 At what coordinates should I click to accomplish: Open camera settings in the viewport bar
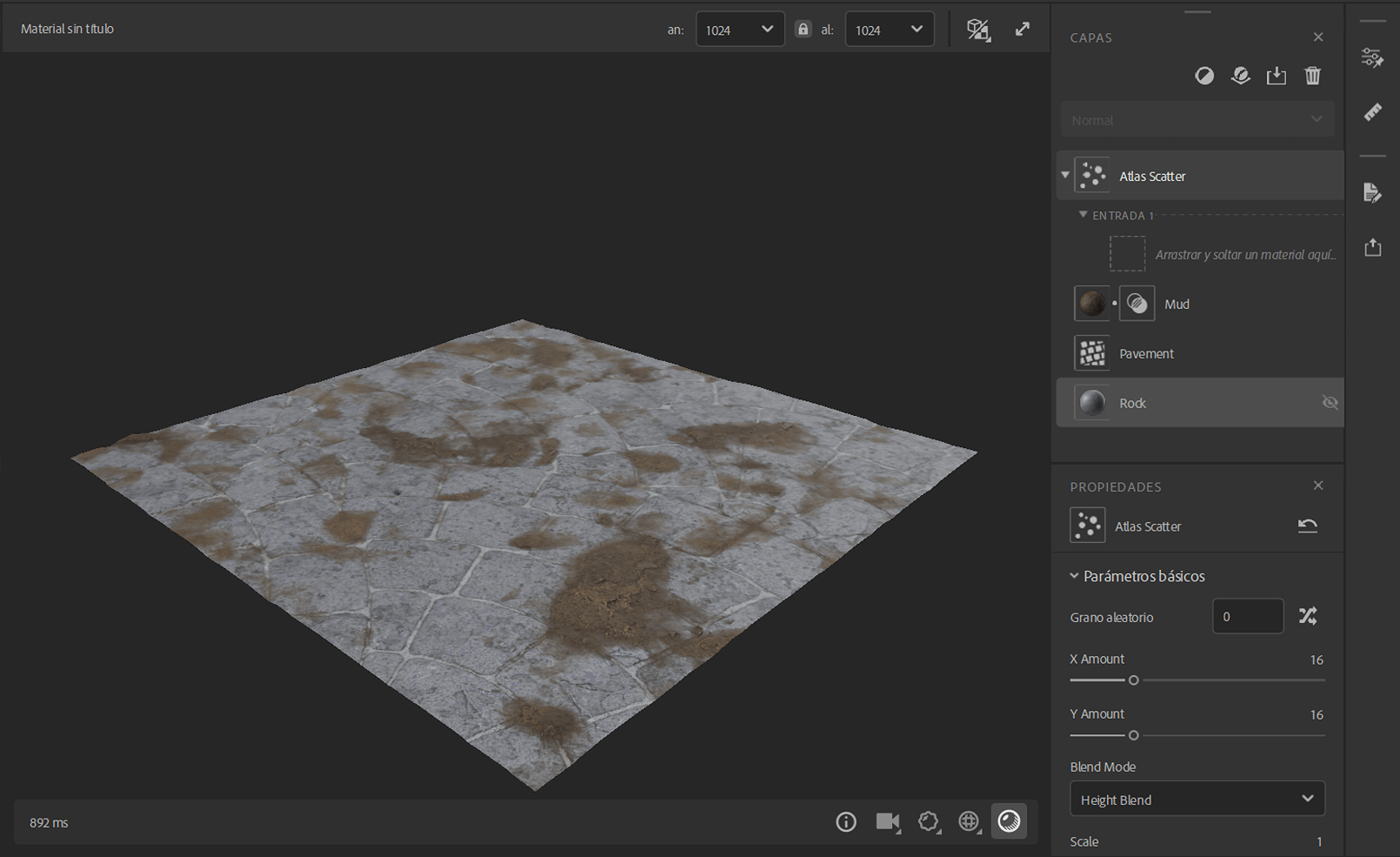click(x=887, y=822)
